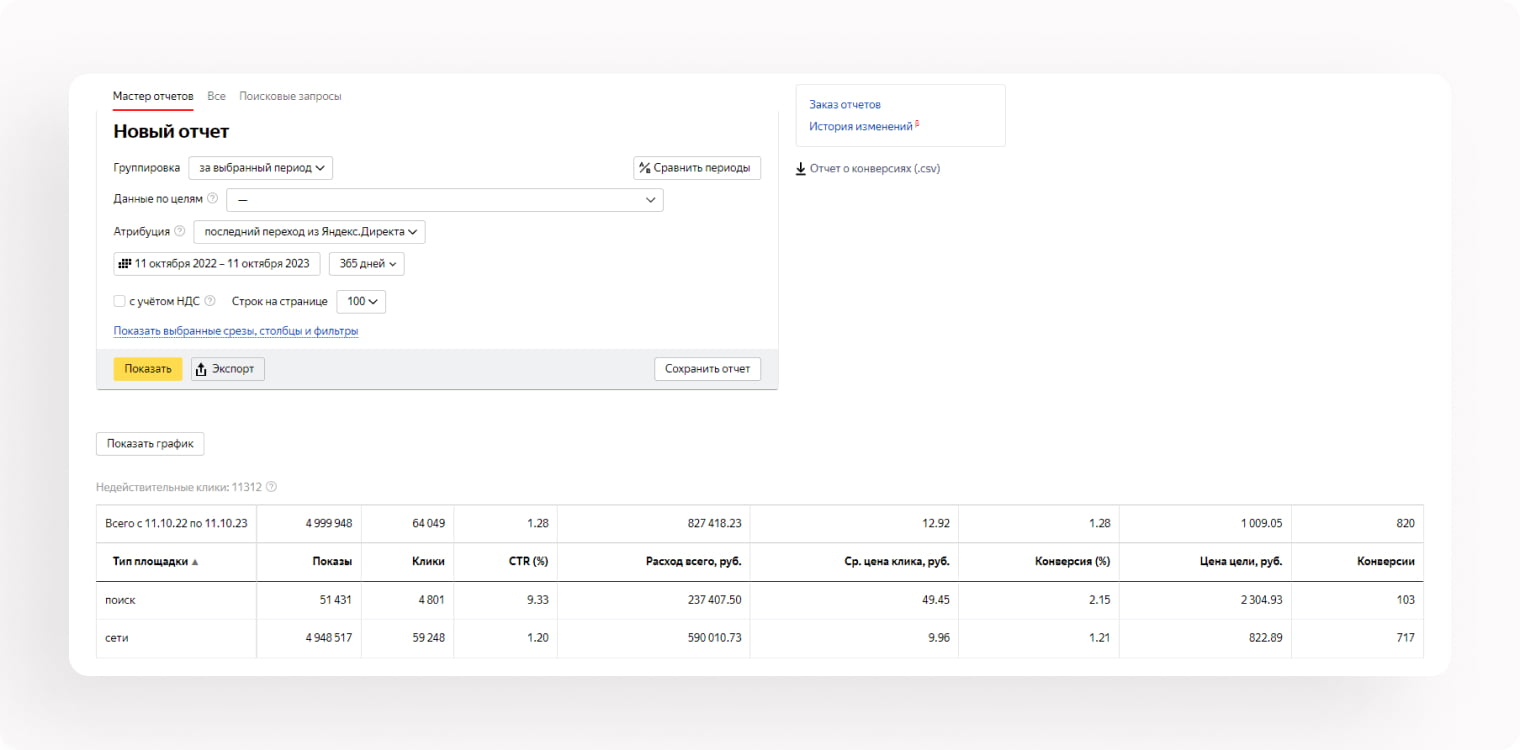Enable the с учётом НДС checkbox

click(x=120, y=301)
